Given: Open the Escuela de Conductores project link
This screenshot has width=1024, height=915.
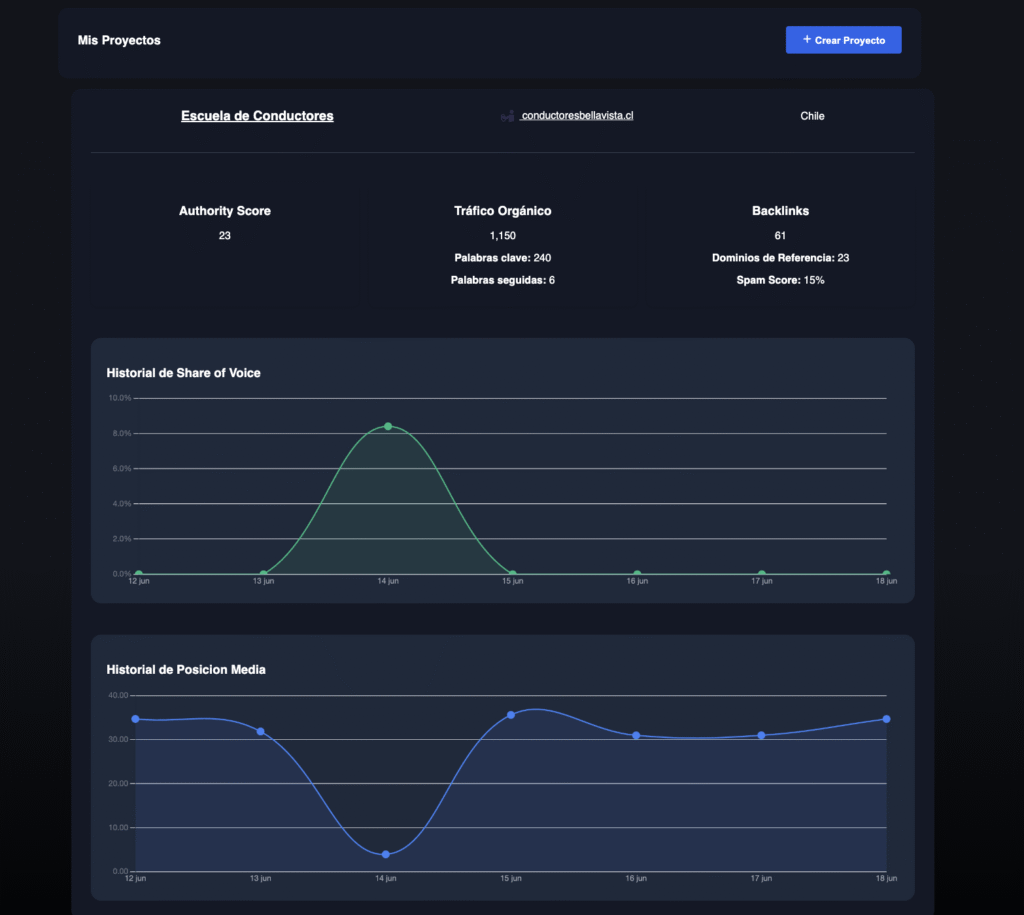Looking at the screenshot, I should (257, 116).
